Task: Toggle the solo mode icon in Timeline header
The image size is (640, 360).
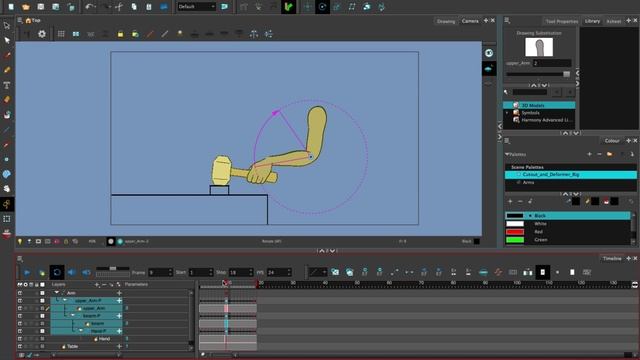Action: 25,284
